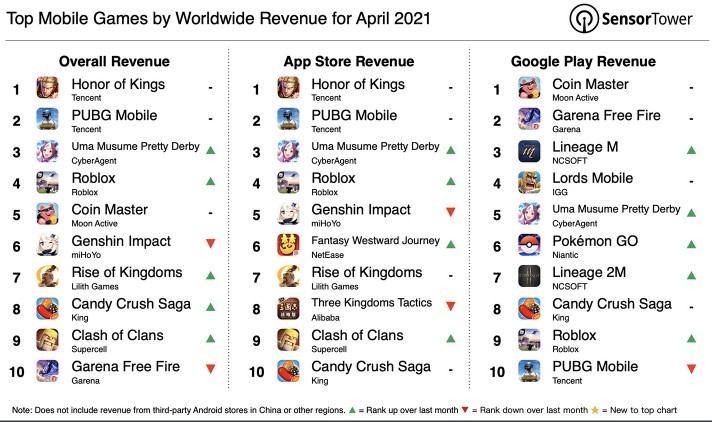
Task: Click Honor of Kings icon under Overall Revenue
Action: click(x=48, y=90)
